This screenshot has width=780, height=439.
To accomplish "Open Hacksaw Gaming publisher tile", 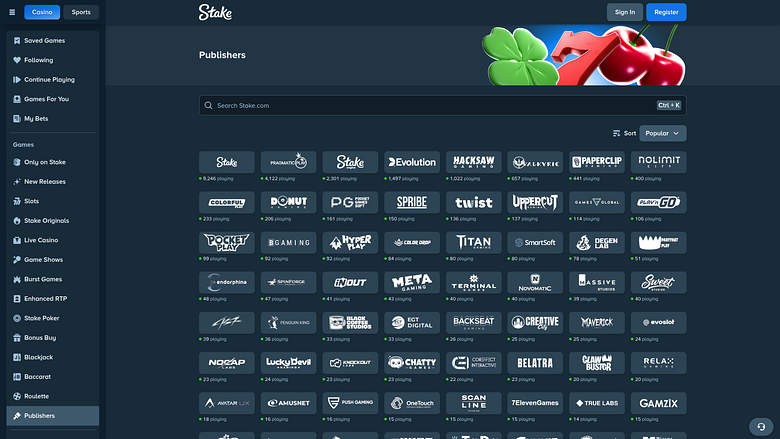I will (x=474, y=162).
